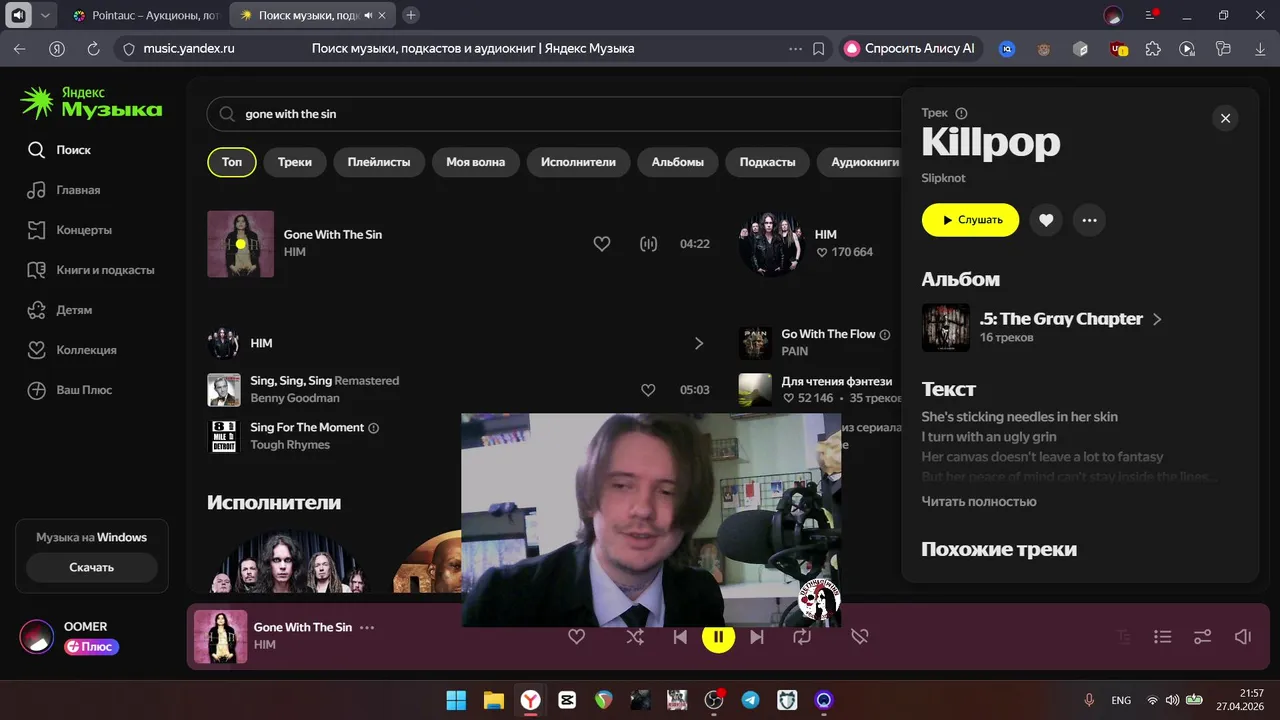Click the gone with the sin search field
This screenshot has width=1280, height=720.
[x=555, y=114]
